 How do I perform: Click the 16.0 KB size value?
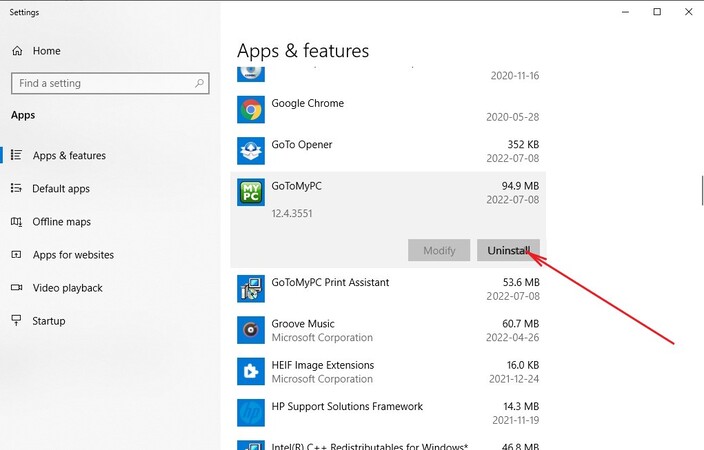pos(523,365)
